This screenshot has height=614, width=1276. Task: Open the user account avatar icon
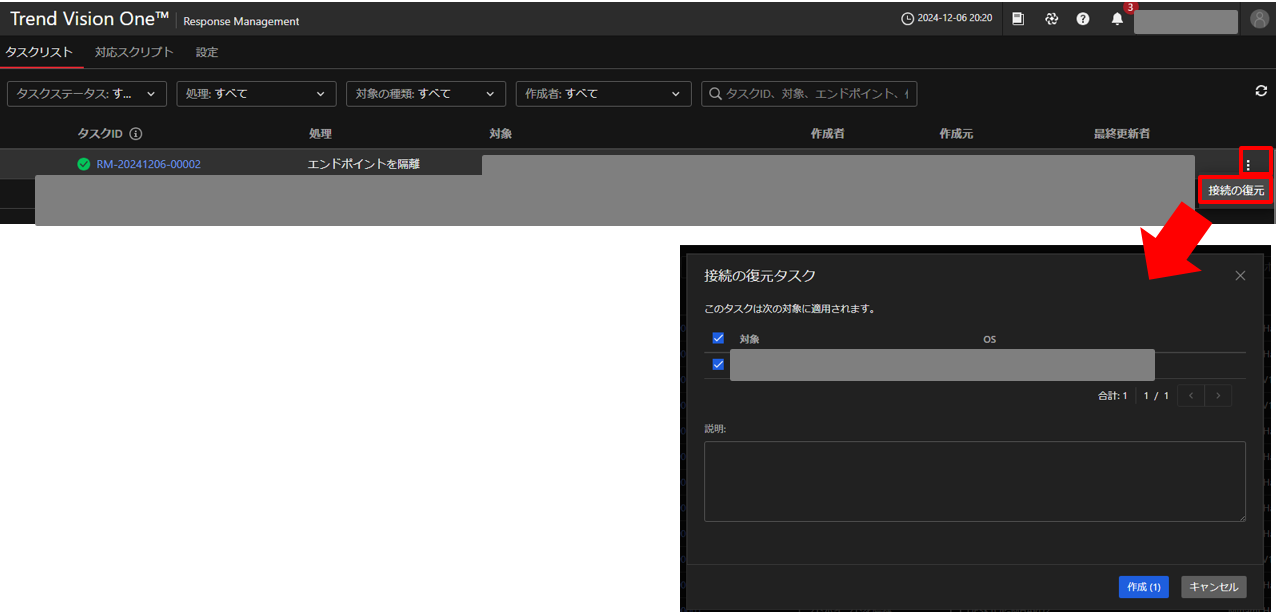pos(1259,19)
